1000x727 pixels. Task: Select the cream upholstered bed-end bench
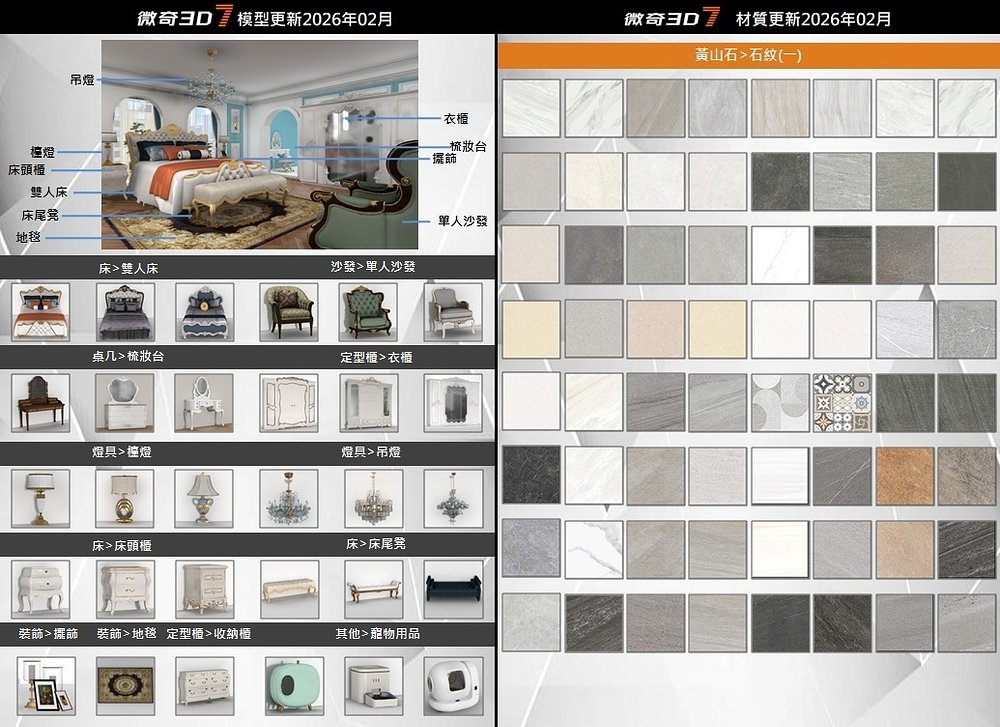coord(290,589)
